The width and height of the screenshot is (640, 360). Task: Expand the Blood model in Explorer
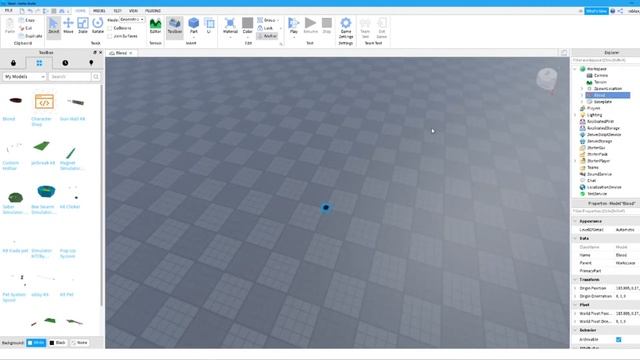coord(582,95)
